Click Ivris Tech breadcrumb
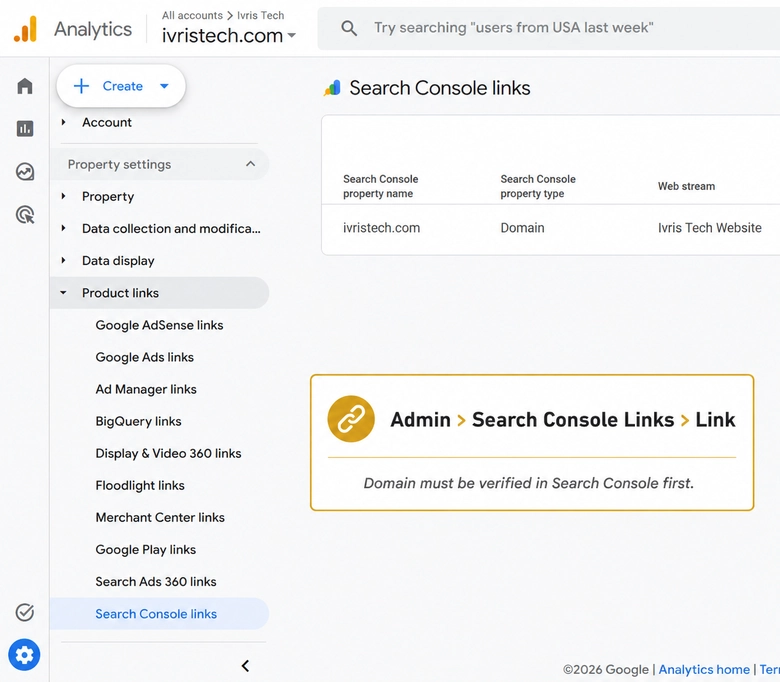Viewport: 780px width, 682px height. 260,15
